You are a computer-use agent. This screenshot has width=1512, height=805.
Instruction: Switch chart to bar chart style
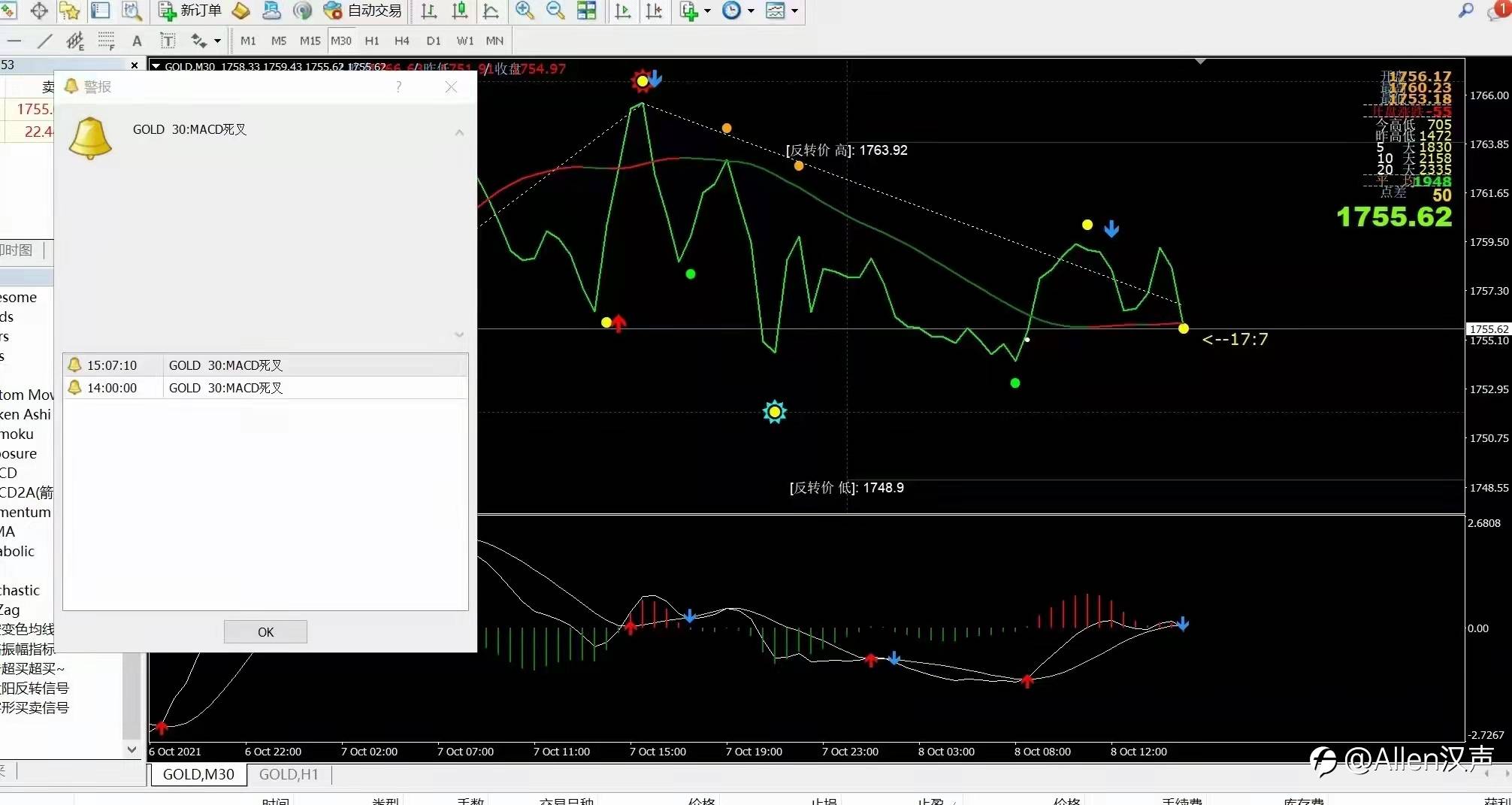pyautogui.click(x=429, y=11)
